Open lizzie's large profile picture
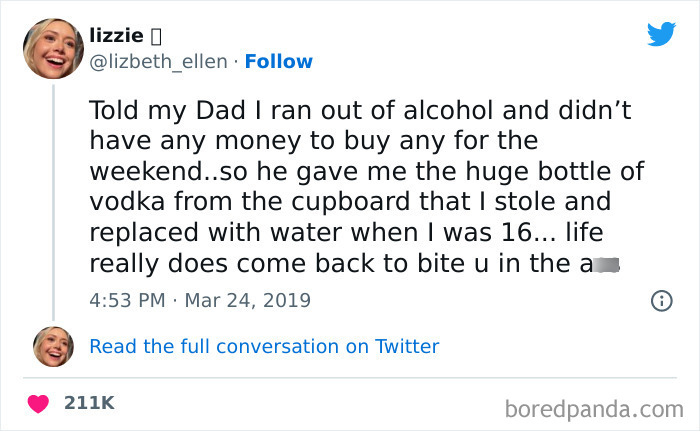 point(53,48)
